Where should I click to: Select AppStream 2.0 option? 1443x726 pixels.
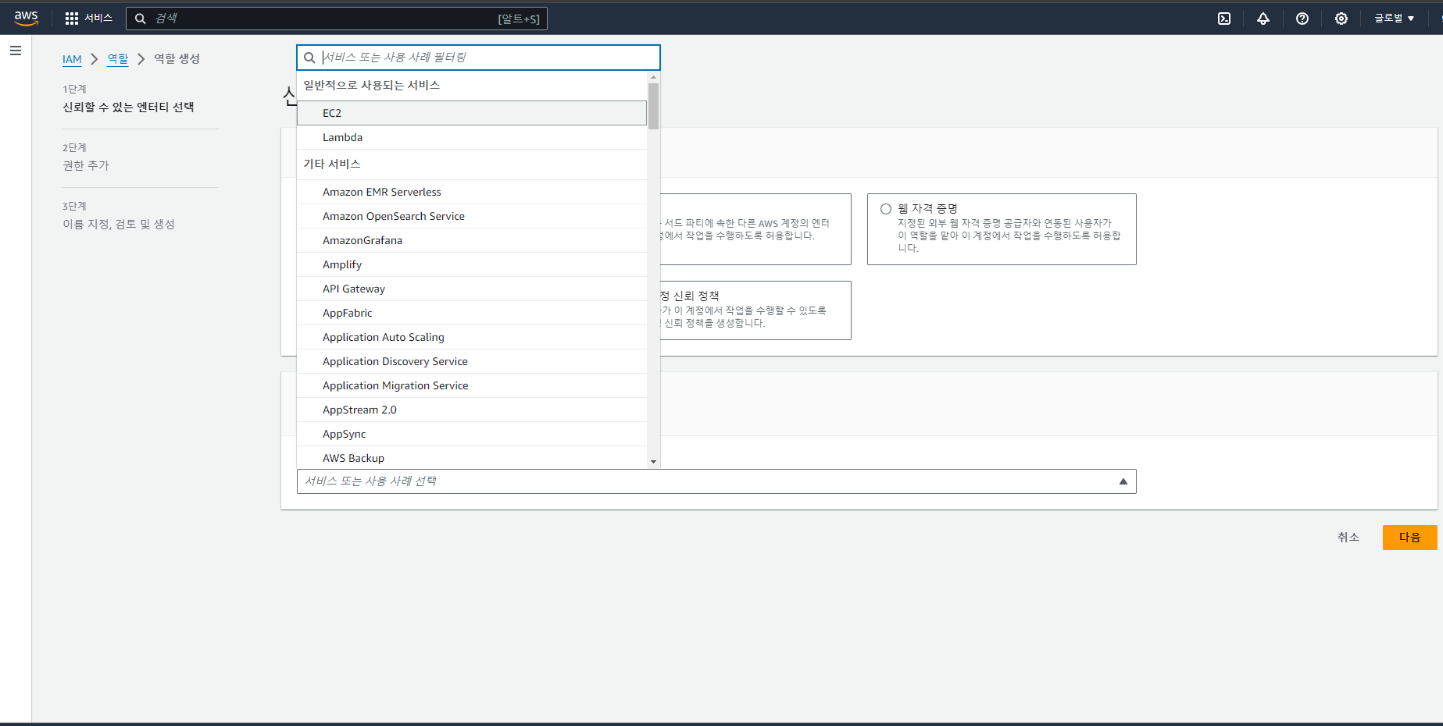(472, 410)
